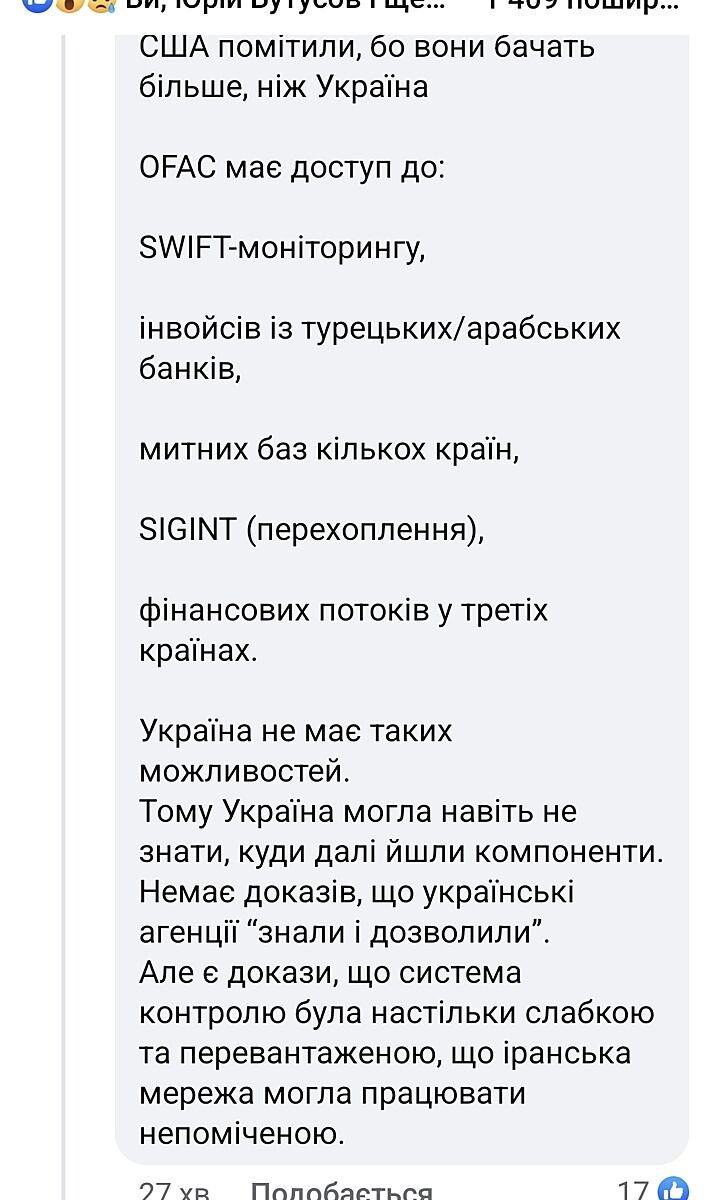
Task: Click the sad emoji reaction icon
Action: point(98,6)
